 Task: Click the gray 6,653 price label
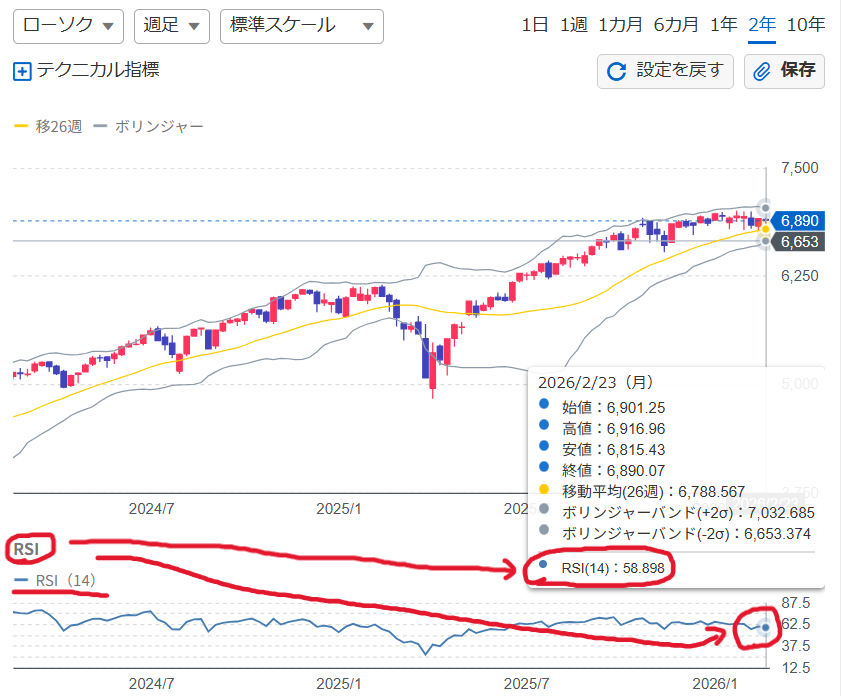(800, 241)
